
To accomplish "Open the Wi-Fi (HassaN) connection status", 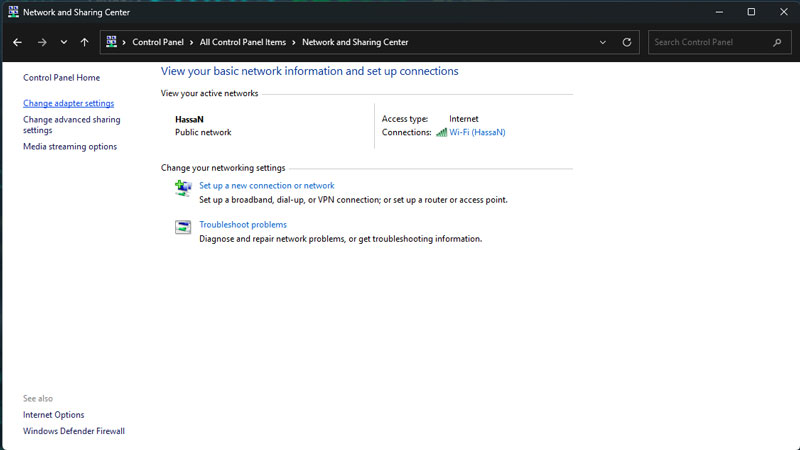I will pos(477,132).
